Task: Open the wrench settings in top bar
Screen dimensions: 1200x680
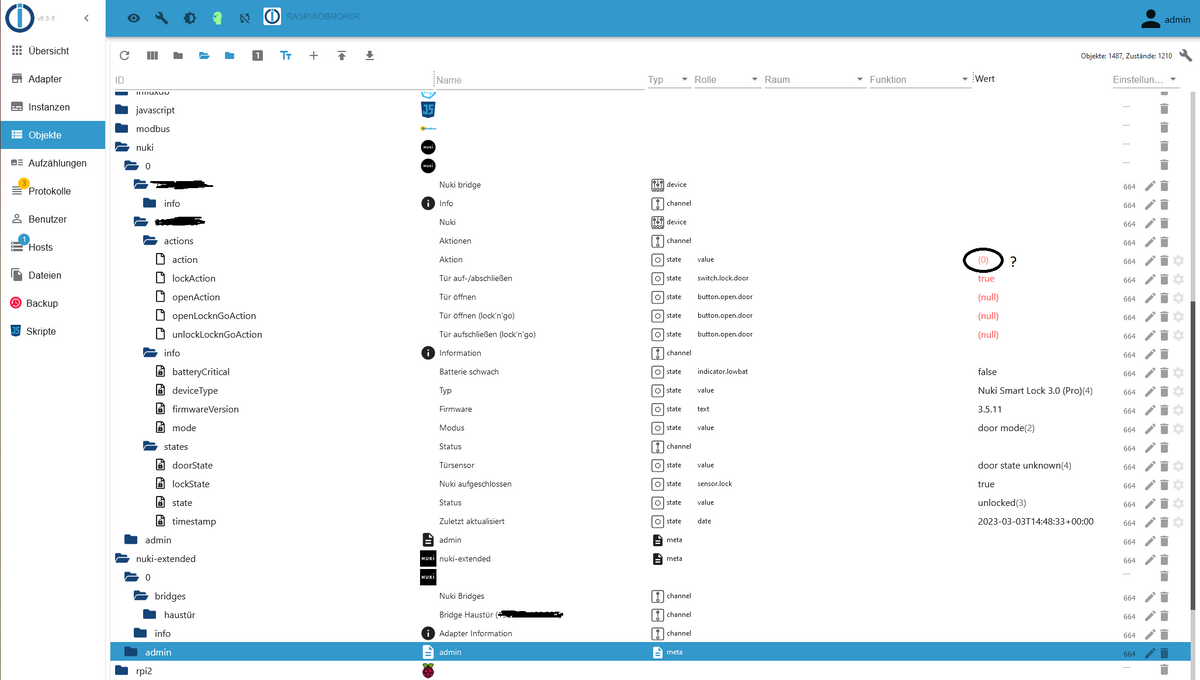Action: (162, 18)
